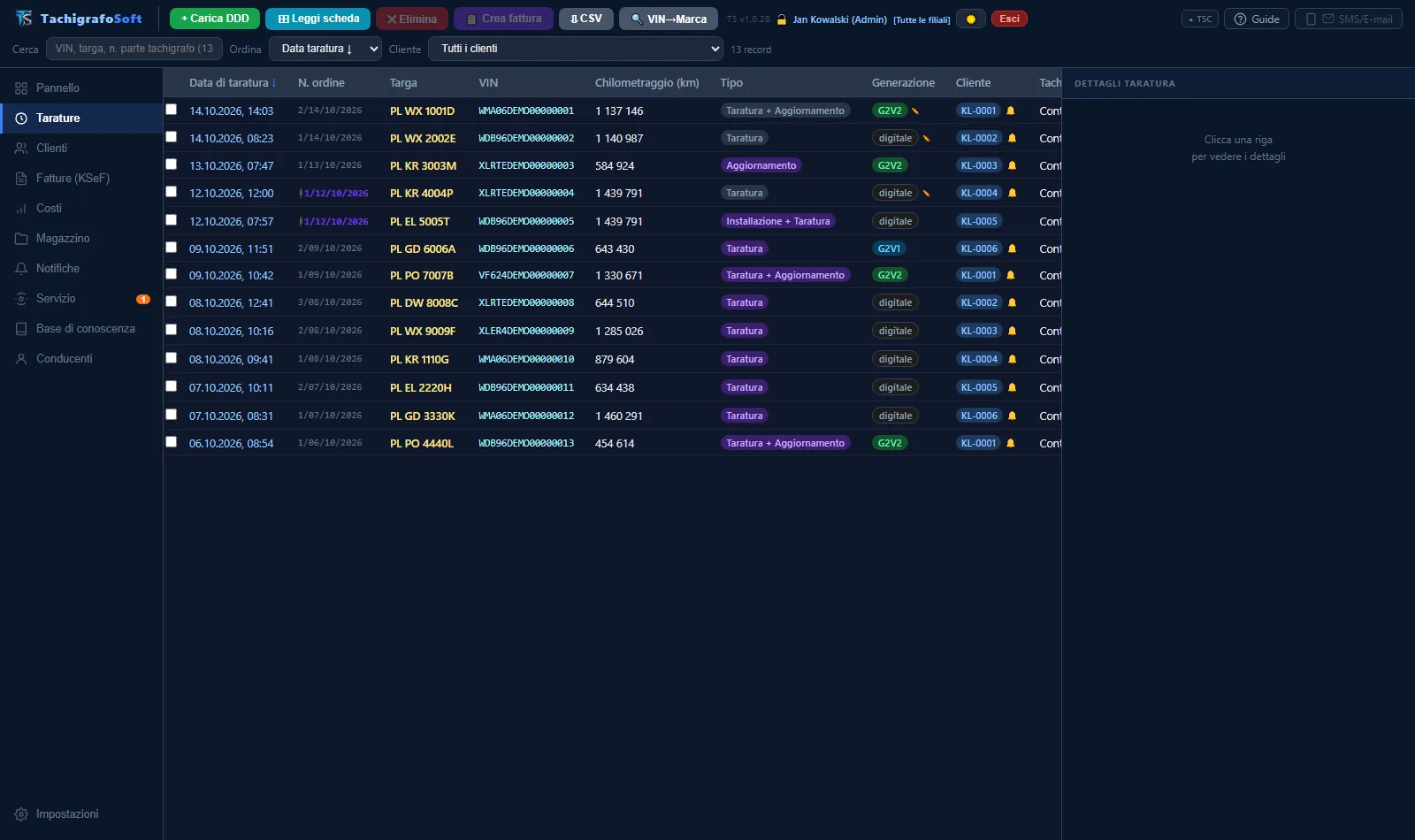This screenshot has width=1415, height=840.
Task: Tick the checkbox for the PL WX 1001D row
Action: [x=172, y=110]
